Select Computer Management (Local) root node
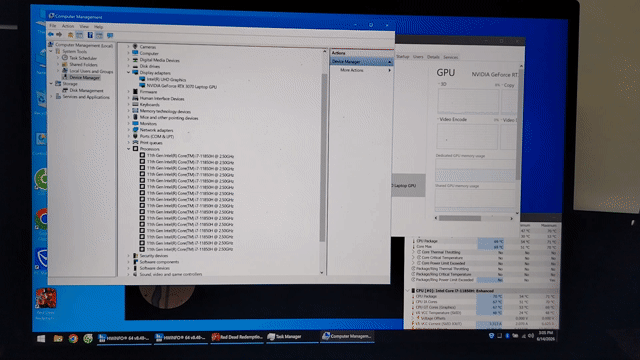This screenshot has width=640, height=360. tap(81, 45)
